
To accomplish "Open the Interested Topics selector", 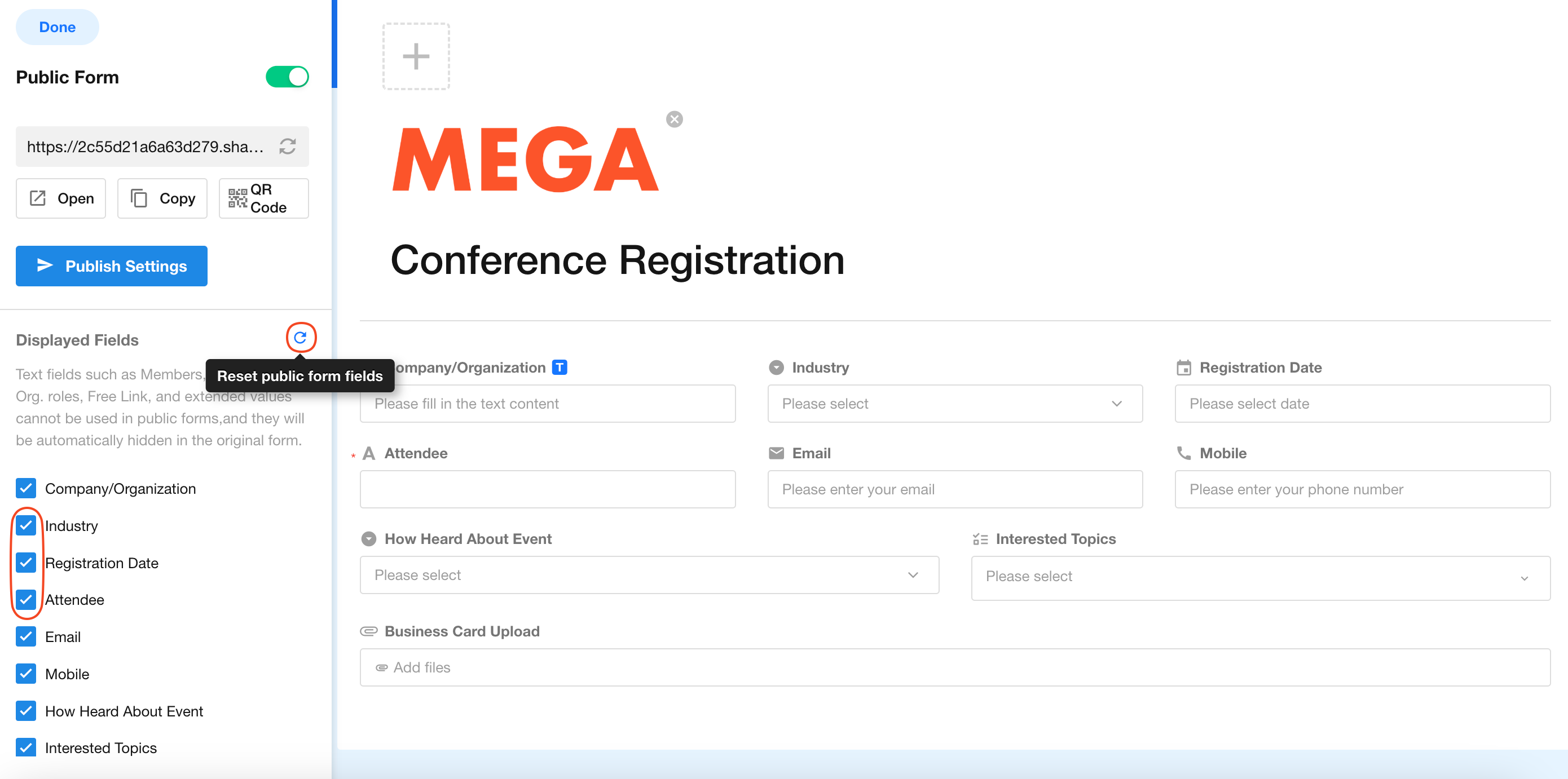I will pyautogui.click(x=1260, y=577).
